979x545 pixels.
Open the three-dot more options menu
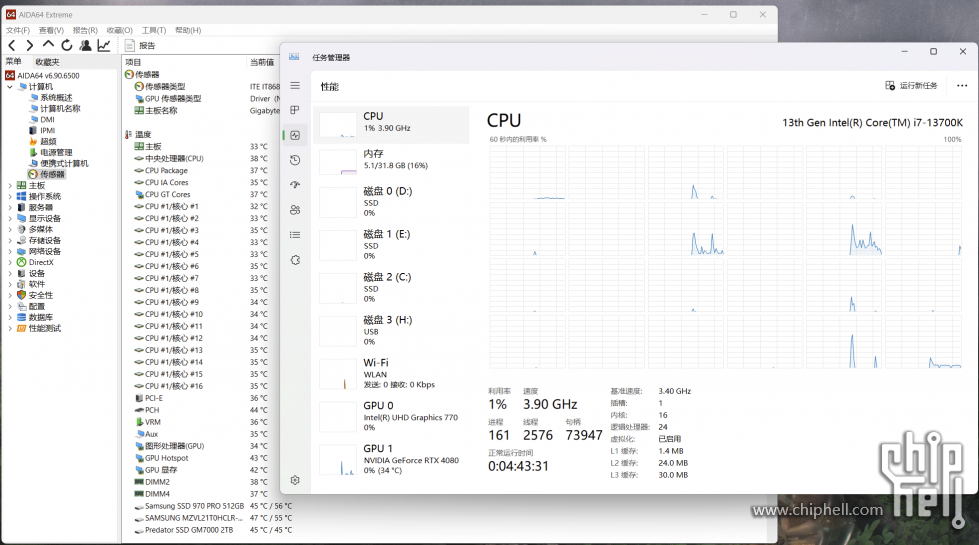pos(962,86)
